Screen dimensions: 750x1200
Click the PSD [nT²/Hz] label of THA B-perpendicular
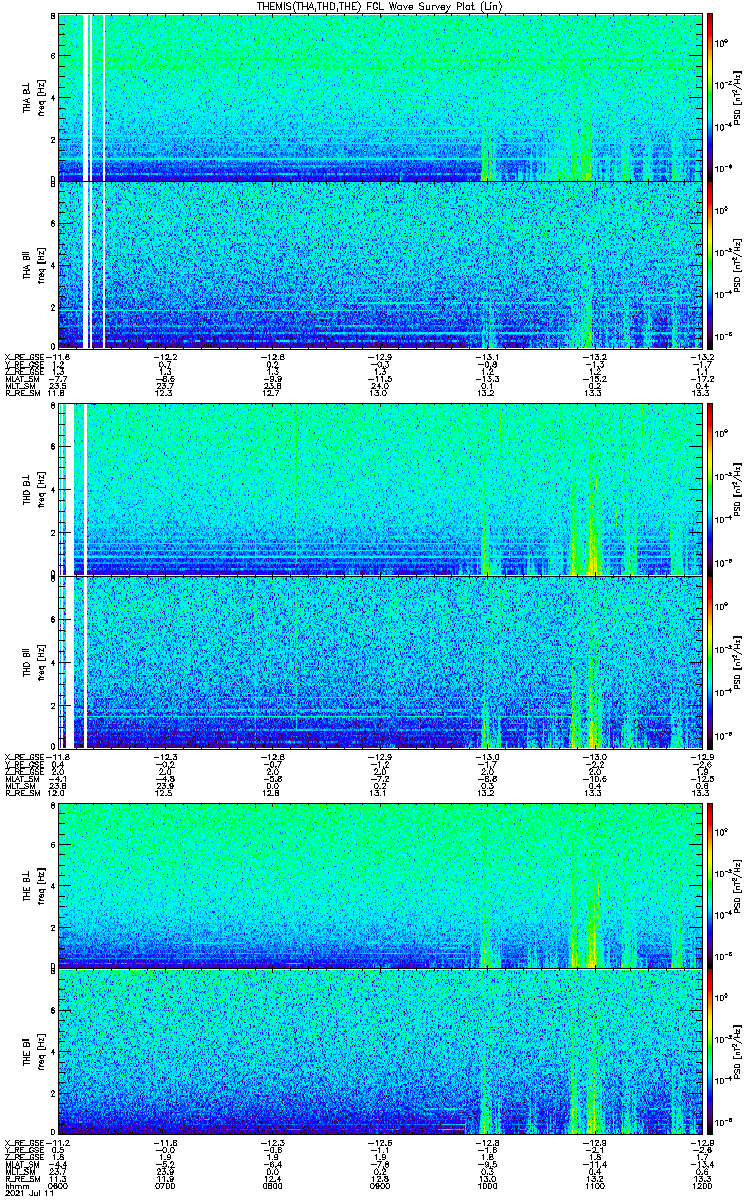pyautogui.click(x=737, y=97)
